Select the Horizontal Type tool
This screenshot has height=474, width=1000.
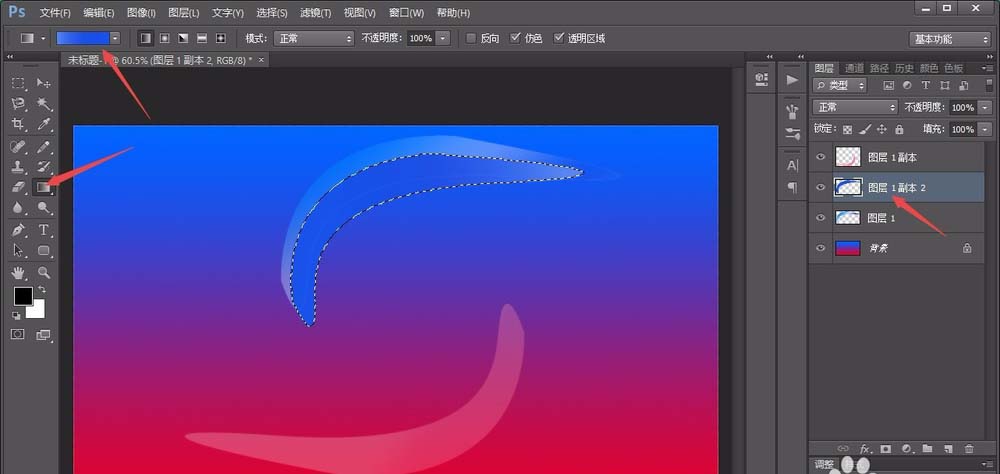44,230
